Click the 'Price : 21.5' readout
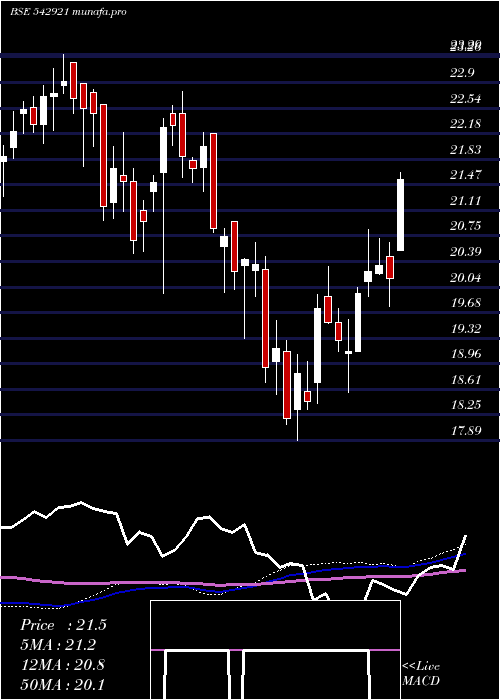This screenshot has height=700, width=500. 63,625
